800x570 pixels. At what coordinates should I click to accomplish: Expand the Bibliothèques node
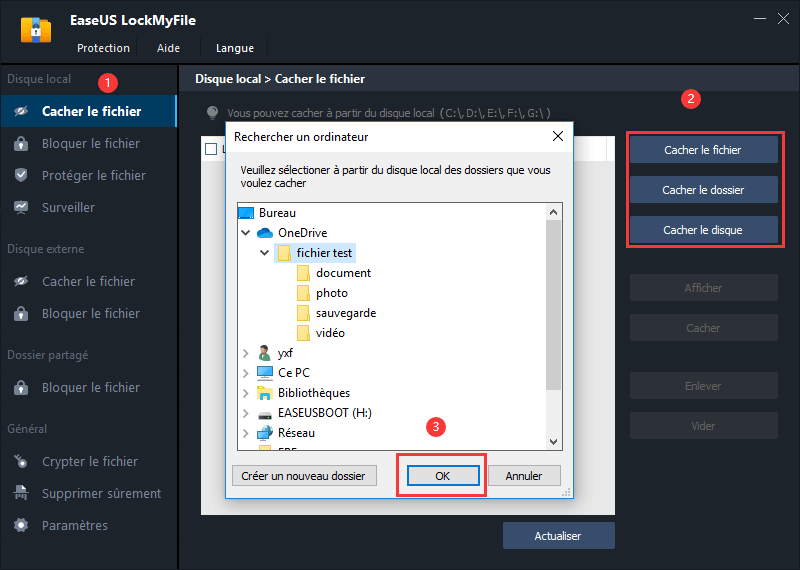click(x=245, y=393)
